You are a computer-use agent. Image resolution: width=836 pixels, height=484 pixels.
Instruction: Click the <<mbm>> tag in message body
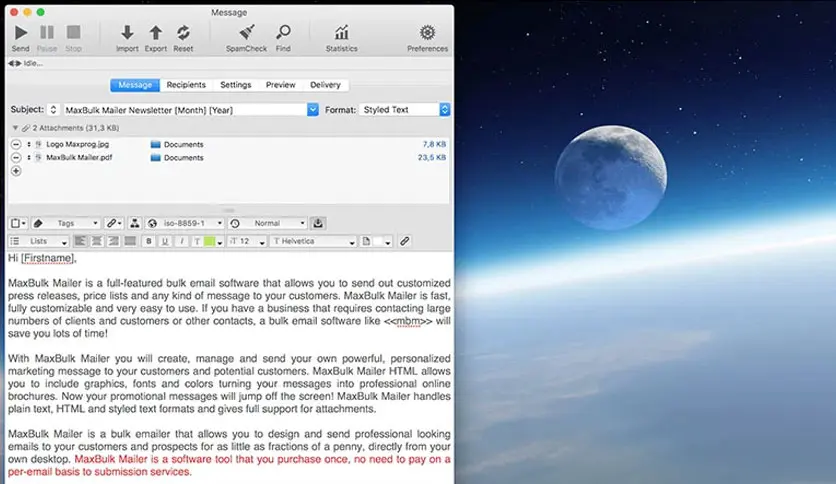pos(408,321)
